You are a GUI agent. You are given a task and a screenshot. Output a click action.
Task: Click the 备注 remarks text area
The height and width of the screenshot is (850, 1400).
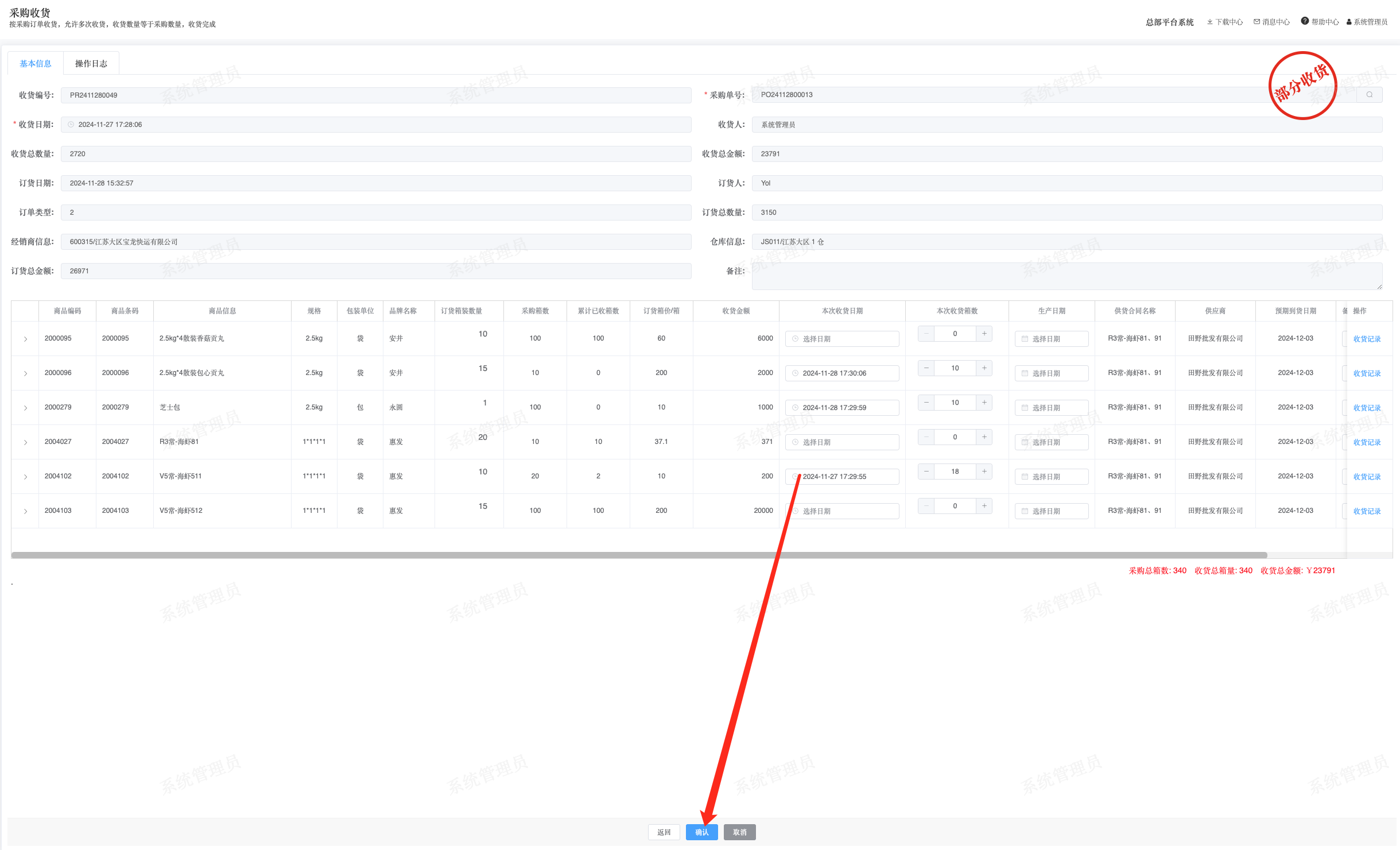point(1067,276)
